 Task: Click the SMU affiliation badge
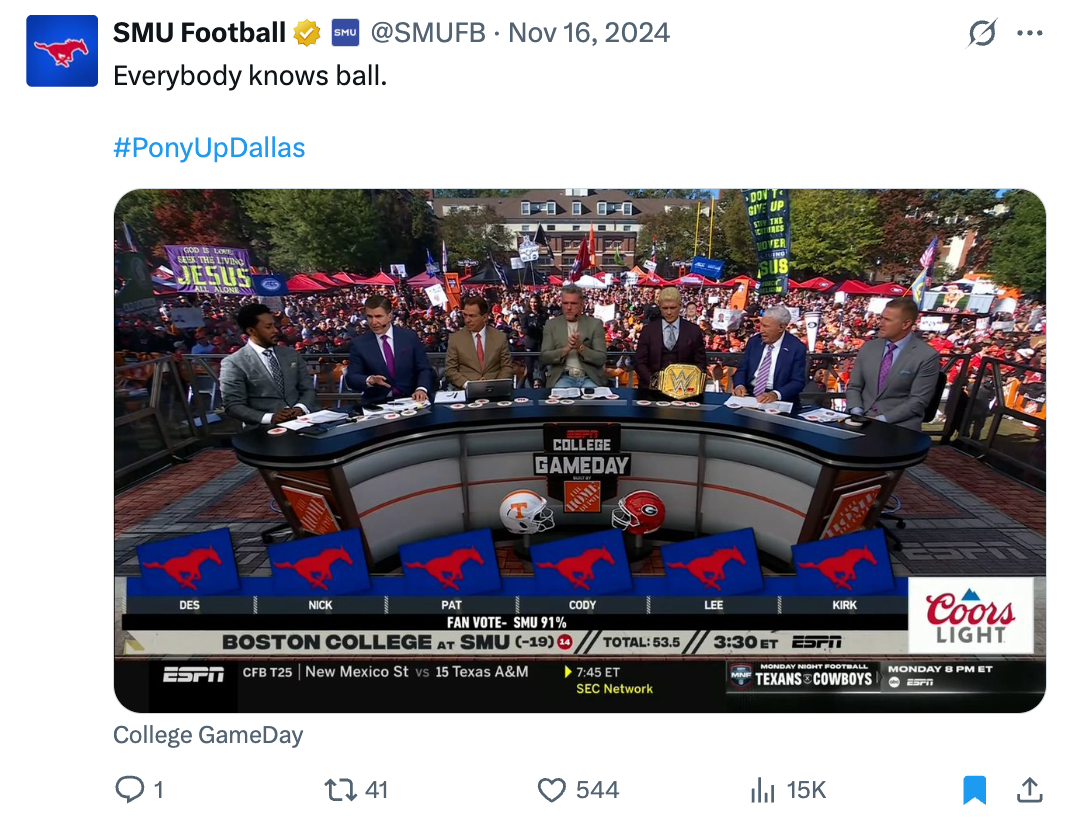coord(345,33)
